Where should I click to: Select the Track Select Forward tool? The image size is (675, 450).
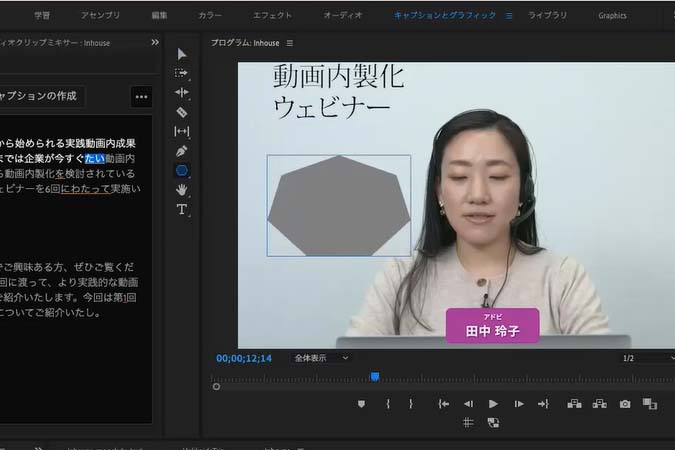(x=182, y=73)
